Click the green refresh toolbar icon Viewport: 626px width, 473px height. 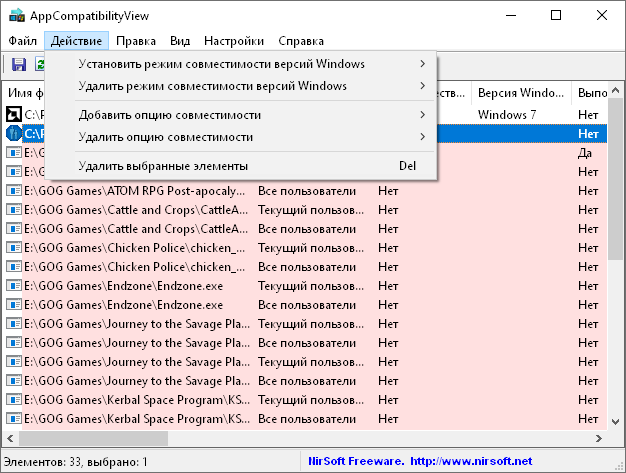click(x=40, y=65)
